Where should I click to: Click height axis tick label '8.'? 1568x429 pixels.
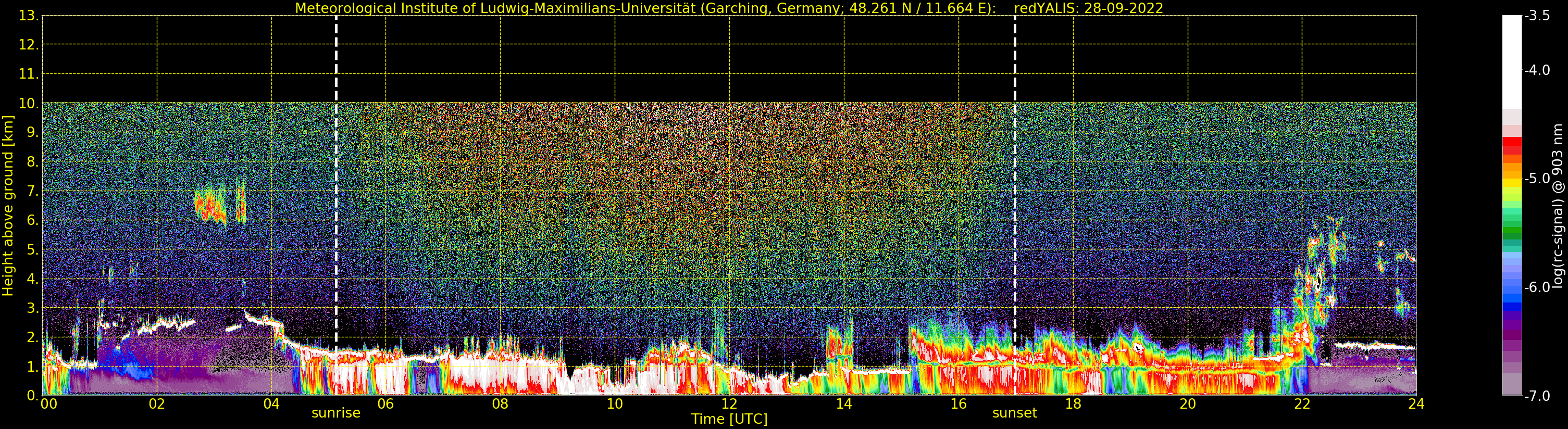32,162
